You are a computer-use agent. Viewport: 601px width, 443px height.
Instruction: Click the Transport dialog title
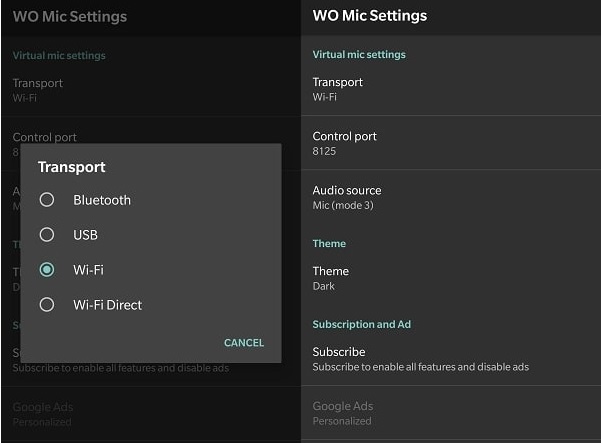[72, 167]
